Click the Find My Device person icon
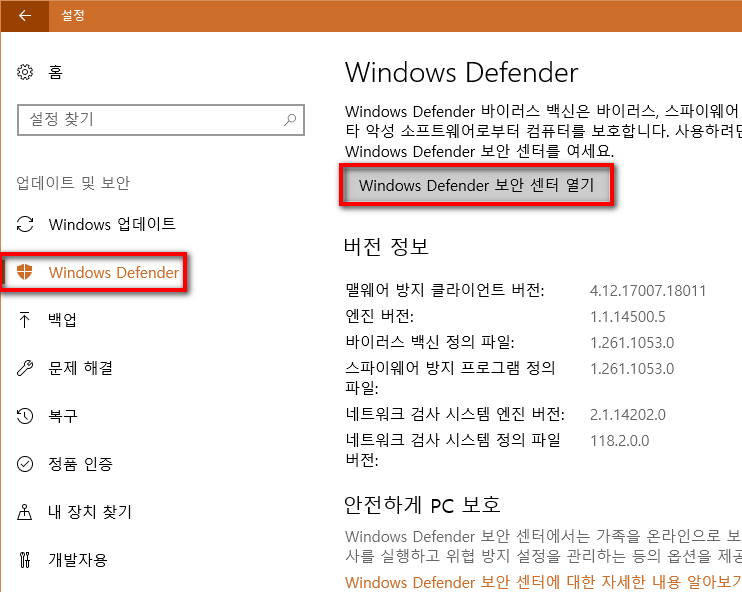 25,512
